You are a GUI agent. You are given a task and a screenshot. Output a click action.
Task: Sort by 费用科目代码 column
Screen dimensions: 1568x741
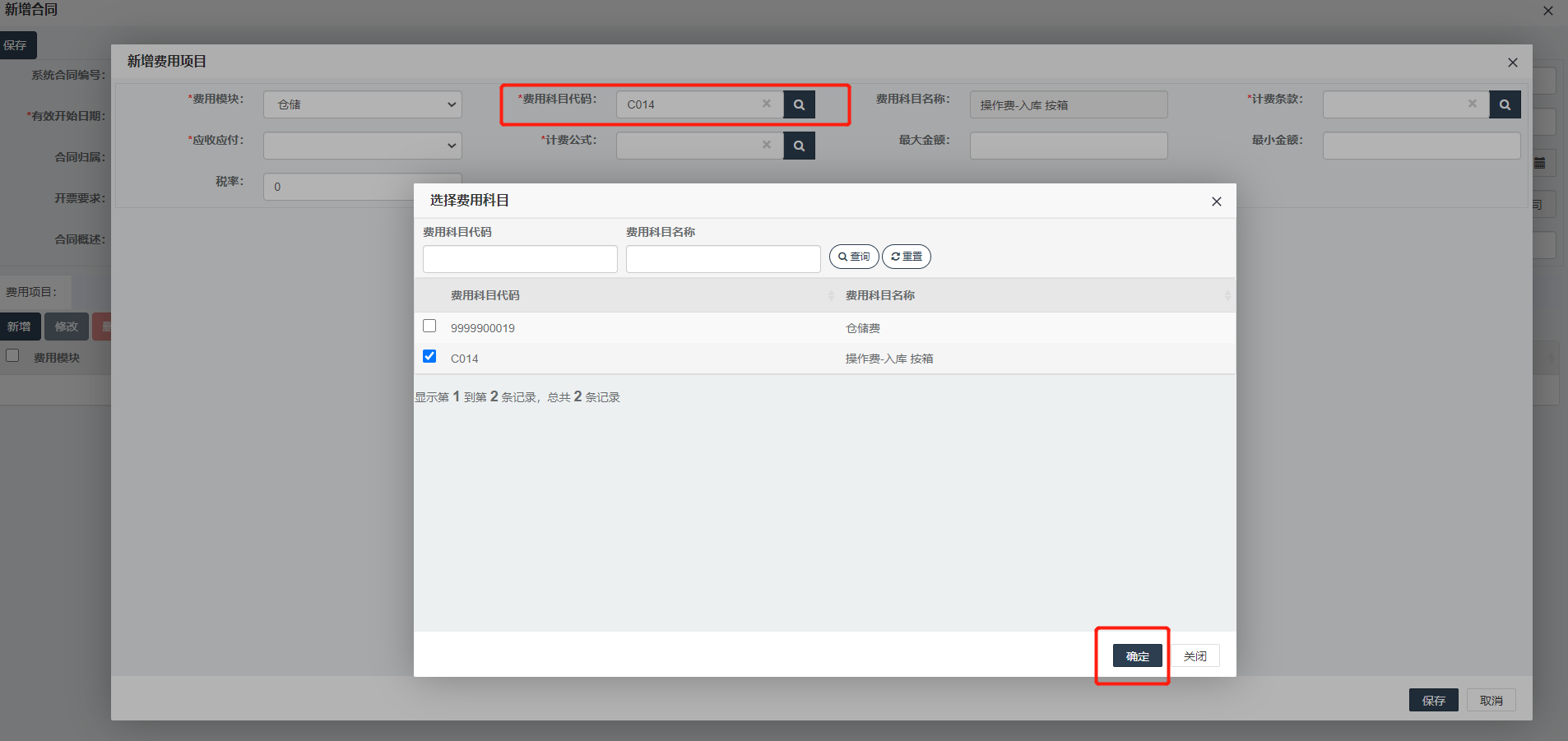(831, 295)
